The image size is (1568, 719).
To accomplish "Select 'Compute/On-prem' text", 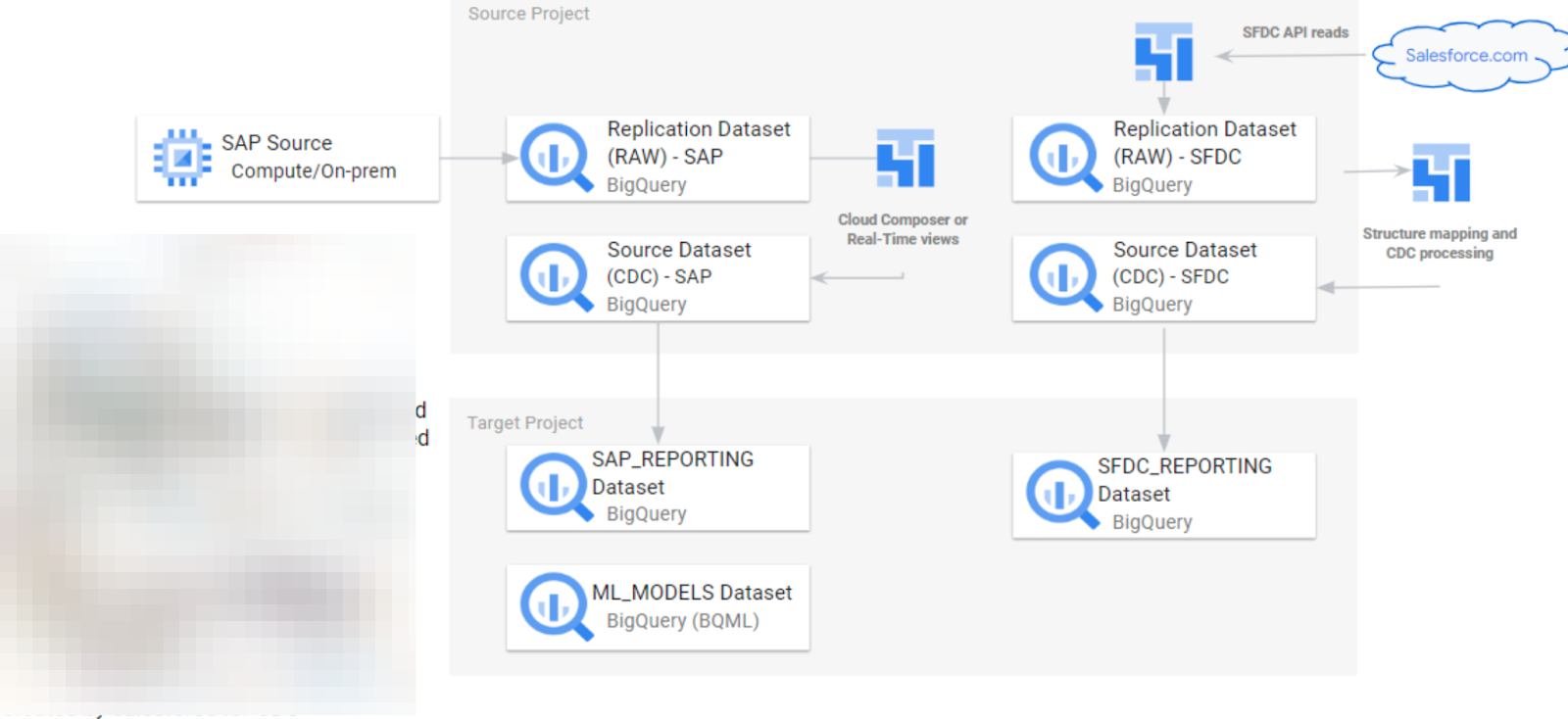I will (314, 170).
